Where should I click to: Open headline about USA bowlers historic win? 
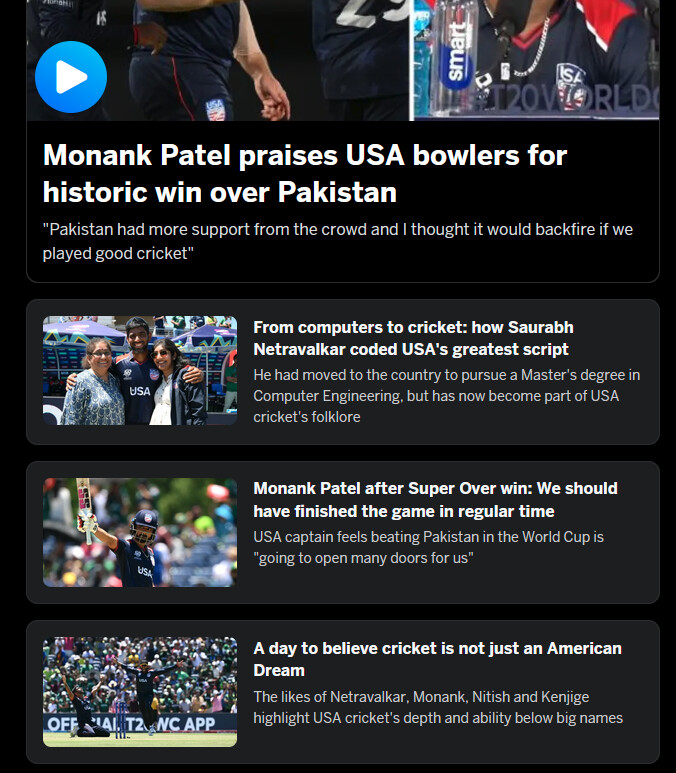305,174
